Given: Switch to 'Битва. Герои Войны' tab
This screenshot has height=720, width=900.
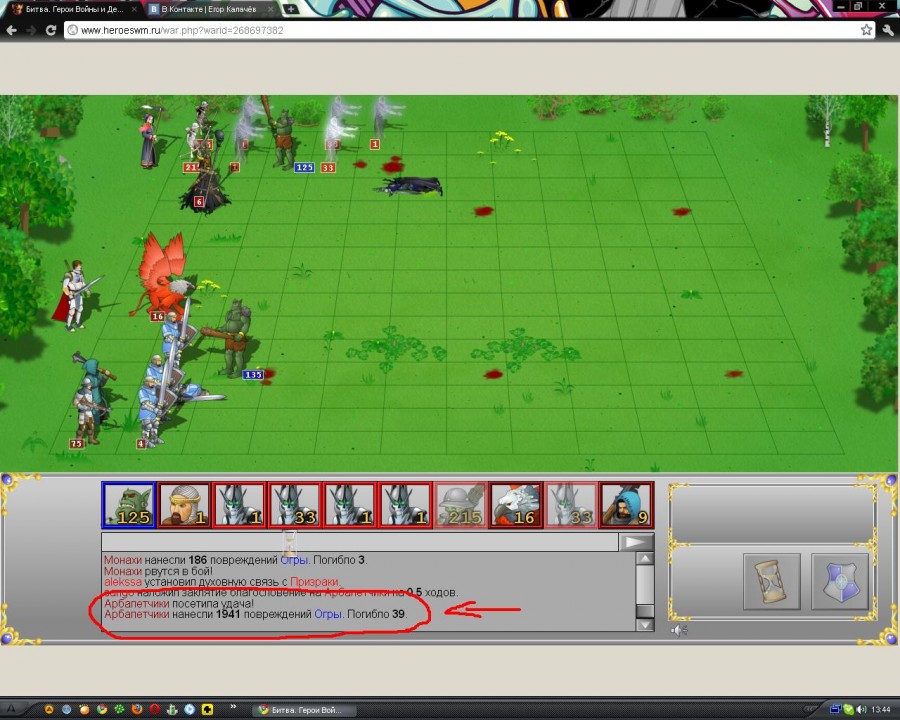Looking at the screenshot, I should (75, 9).
